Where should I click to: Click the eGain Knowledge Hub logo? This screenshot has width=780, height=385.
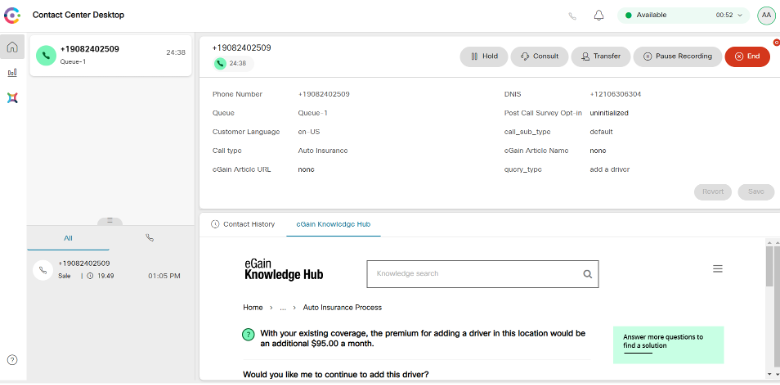pos(284,270)
